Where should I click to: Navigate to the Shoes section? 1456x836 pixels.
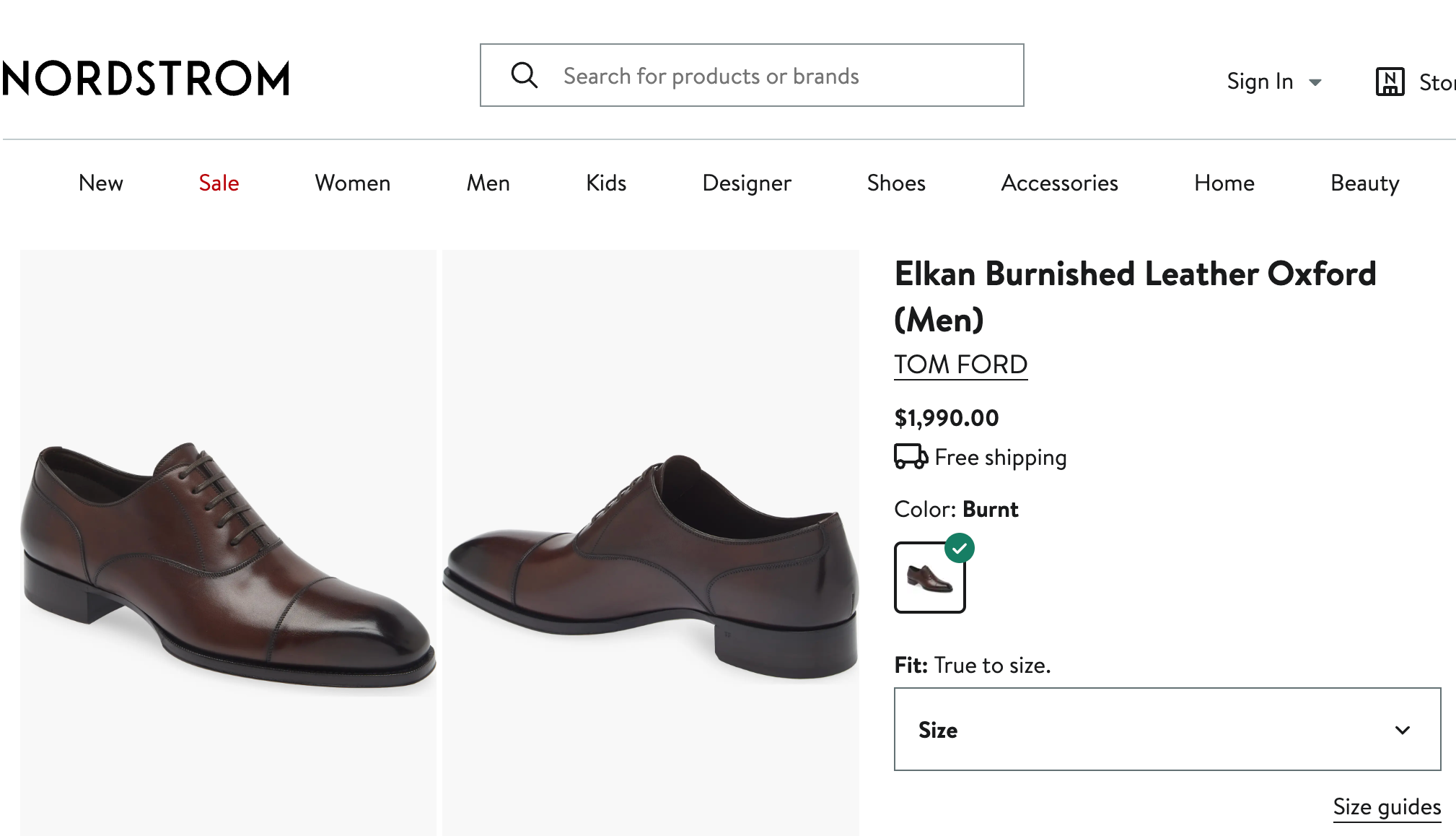895,183
